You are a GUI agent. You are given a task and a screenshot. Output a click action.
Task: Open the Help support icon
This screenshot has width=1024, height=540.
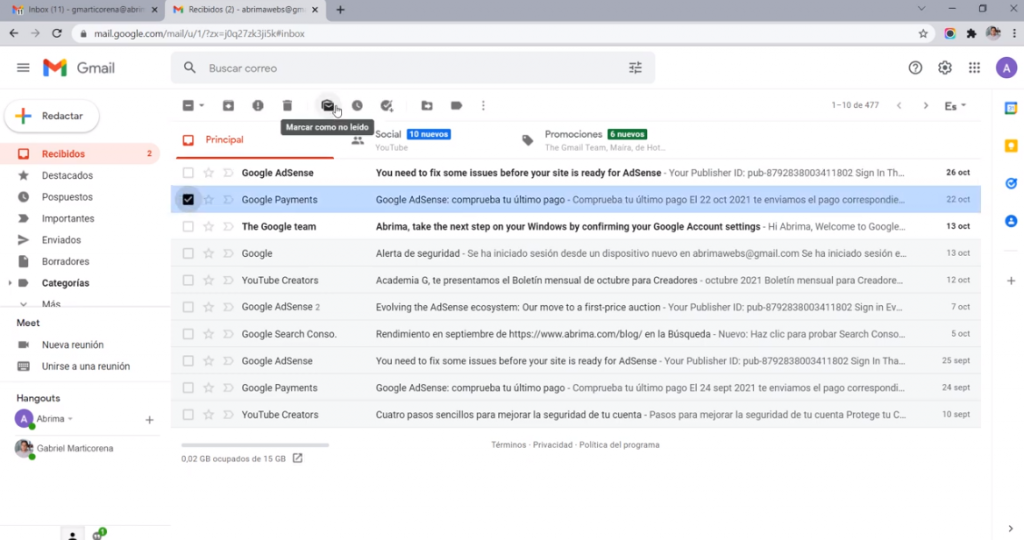tap(915, 68)
